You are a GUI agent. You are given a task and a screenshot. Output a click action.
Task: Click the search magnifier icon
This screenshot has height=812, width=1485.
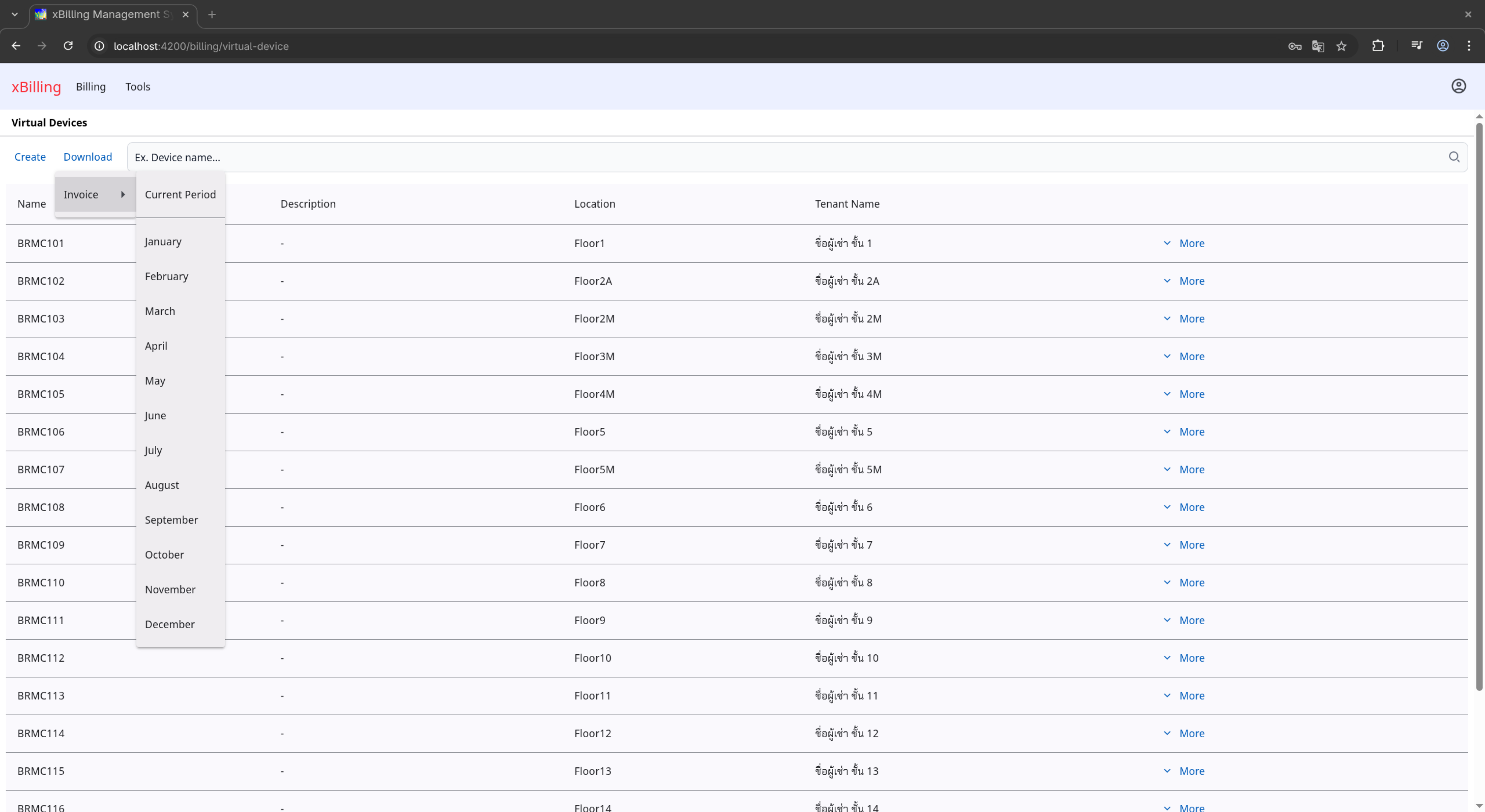(1453, 157)
